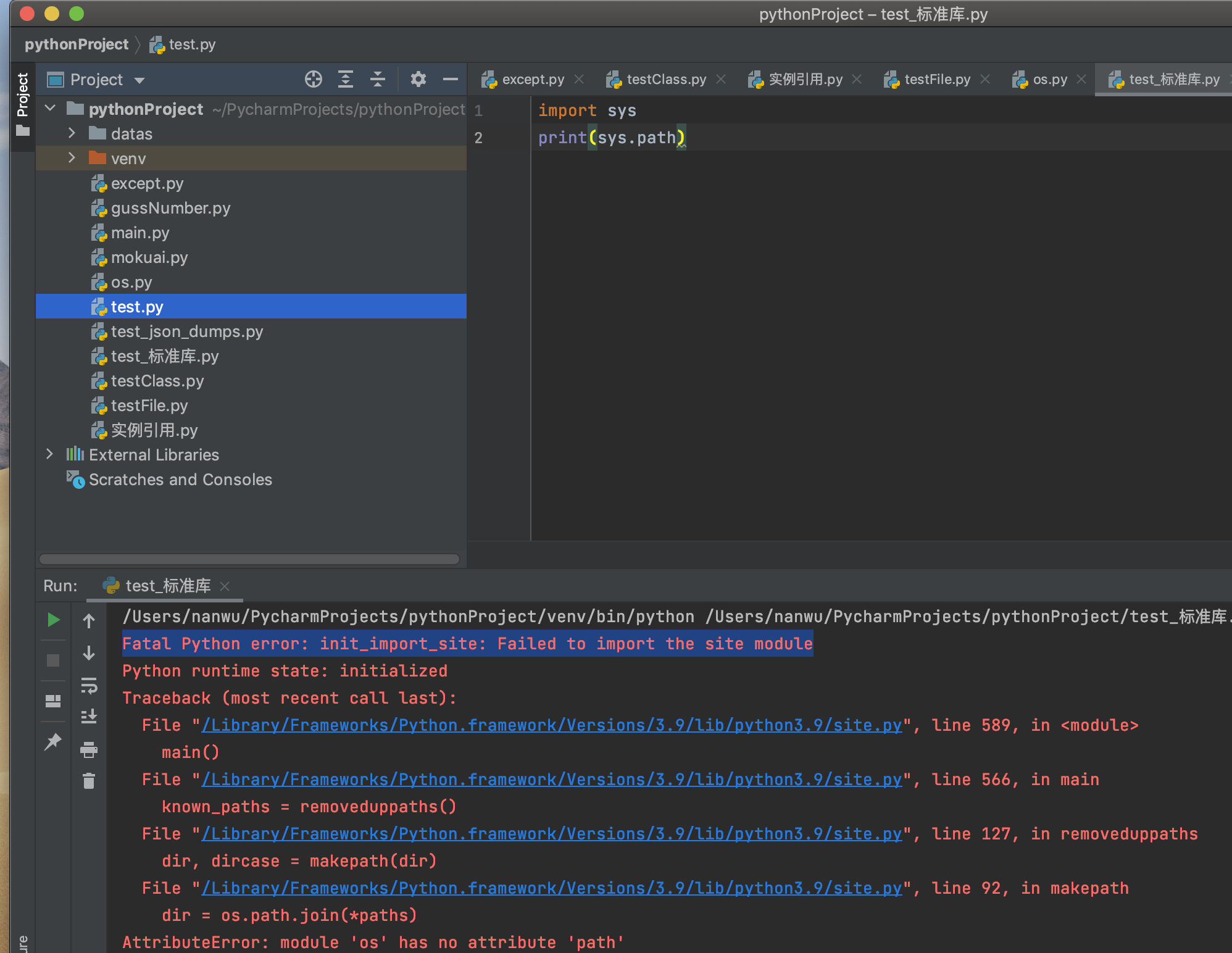Screen dimensions: 1232x953
Task: Expand the datas folder
Action: 72,133
